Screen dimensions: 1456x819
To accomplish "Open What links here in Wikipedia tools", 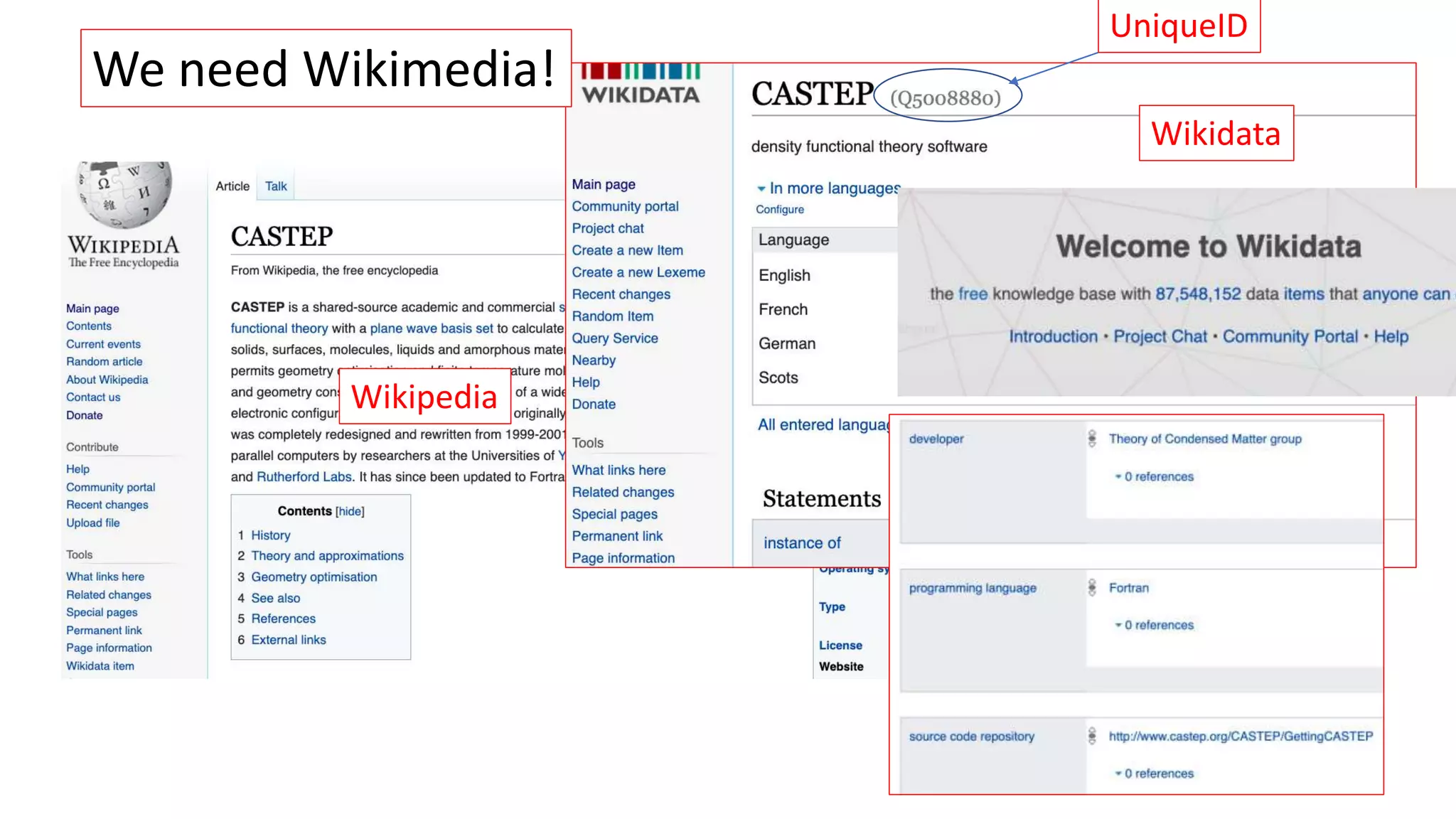I will click(x=105, y=577).
